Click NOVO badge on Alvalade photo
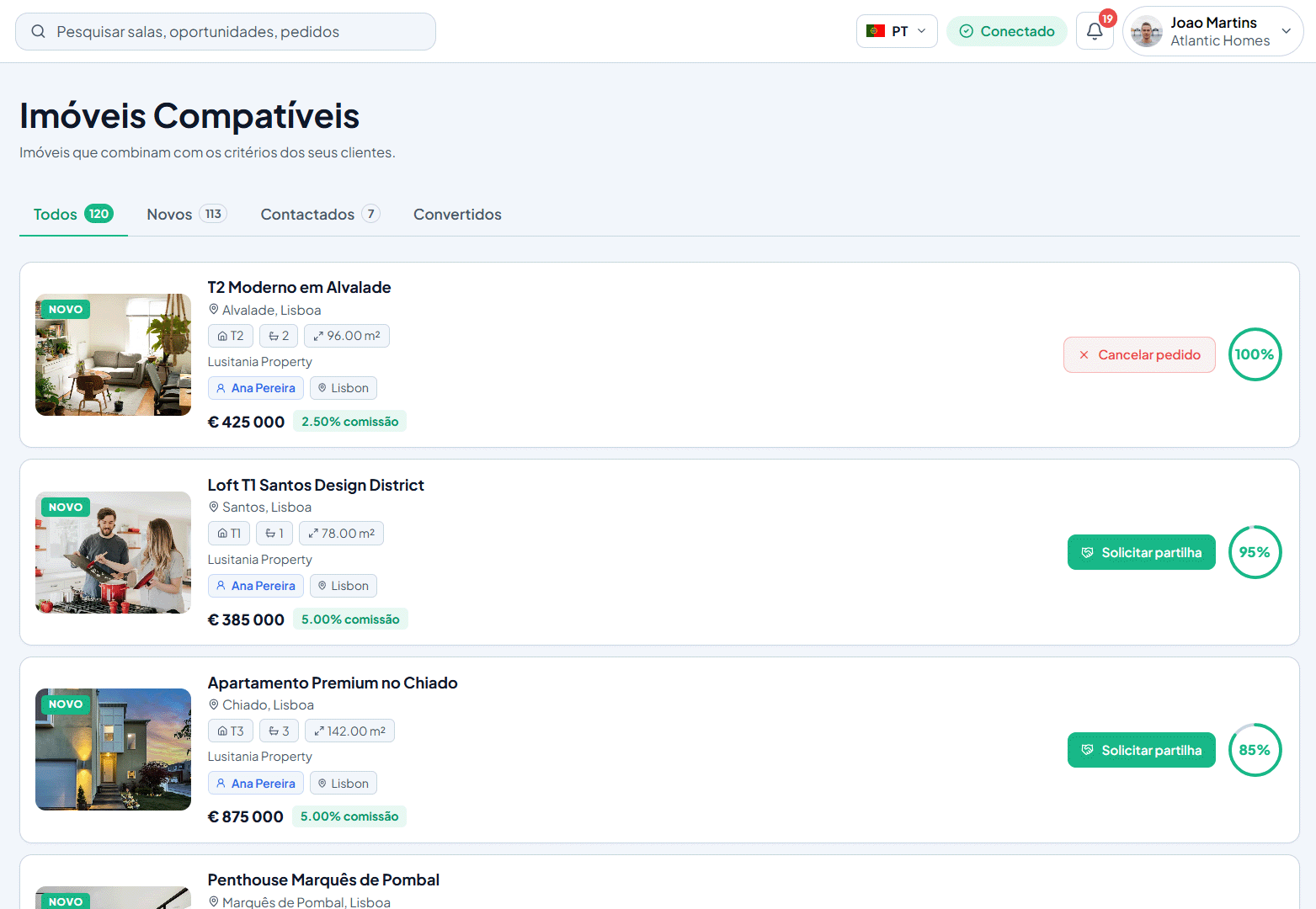This screenshot has width=1316, height=909. point(66,310)
